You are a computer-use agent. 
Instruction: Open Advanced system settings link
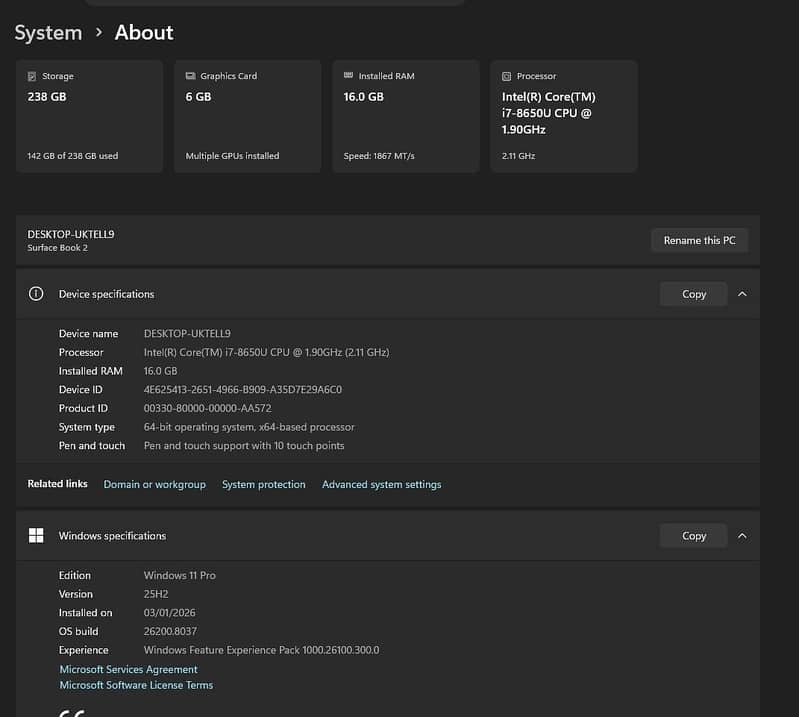click(381, 485)
